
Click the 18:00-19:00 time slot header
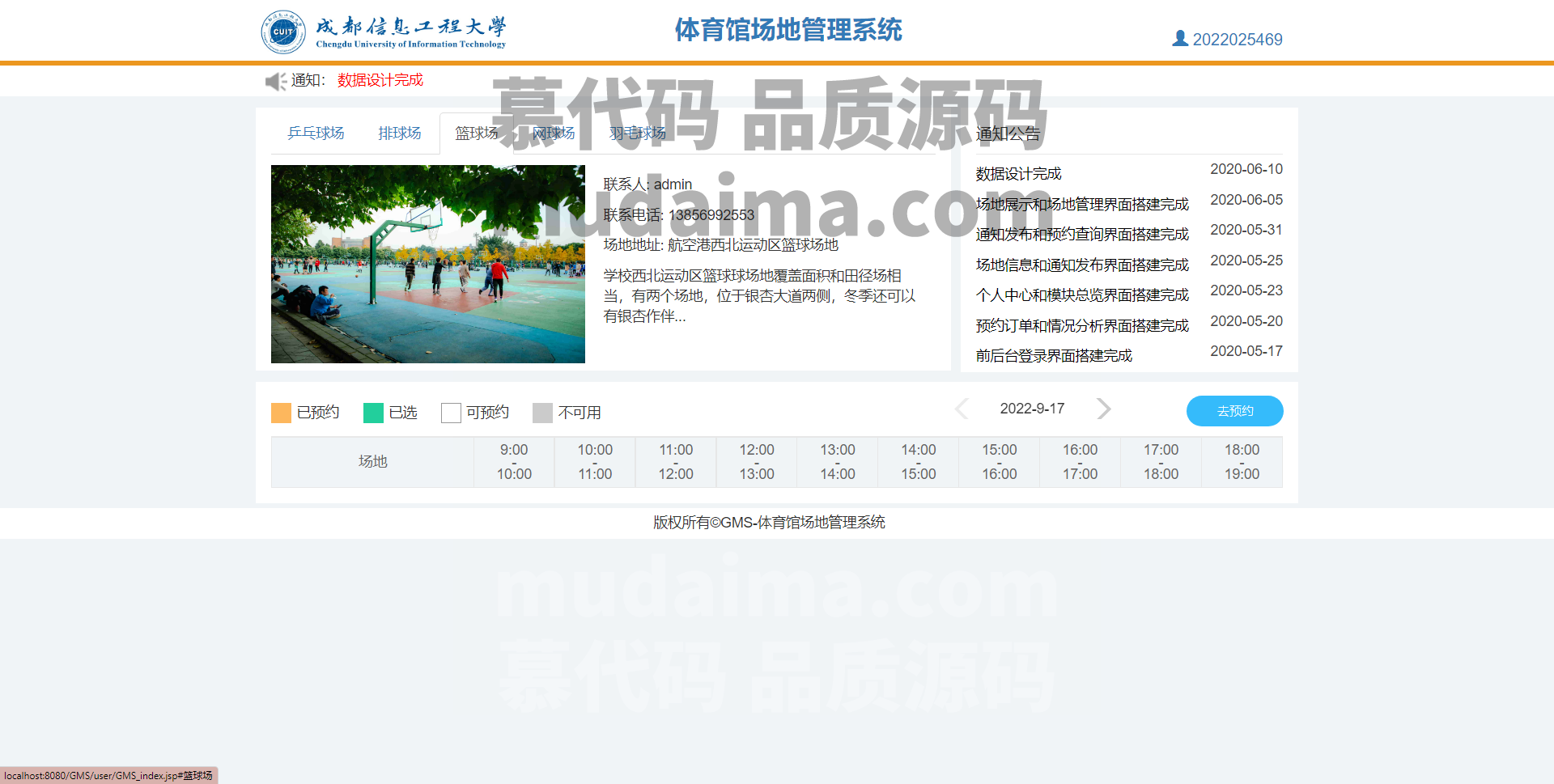1242,462
